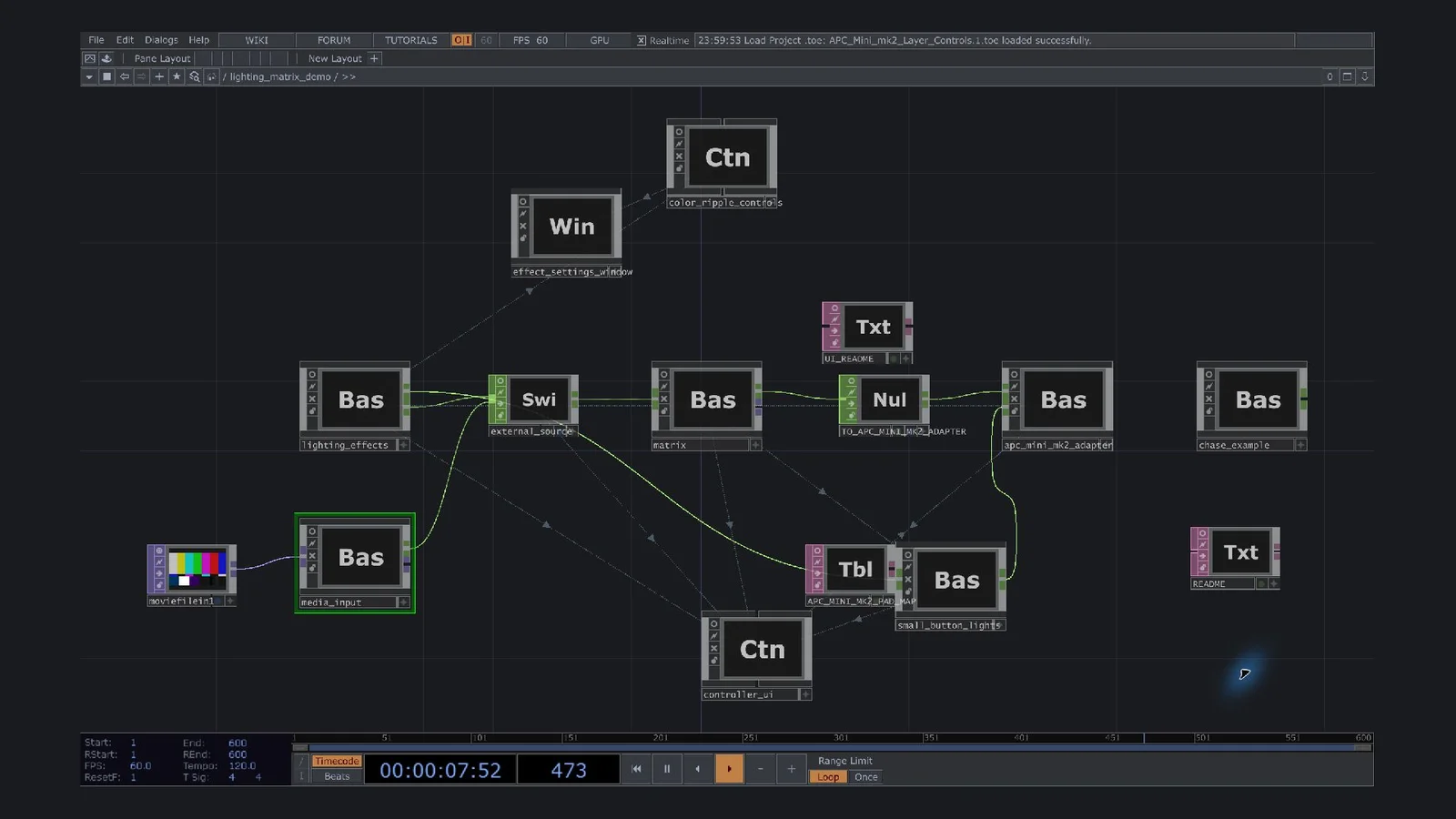The width and height of the screenshot is (1456, 819).
Task: Open the FORUM link button
Action: click(x=334, y=40)
